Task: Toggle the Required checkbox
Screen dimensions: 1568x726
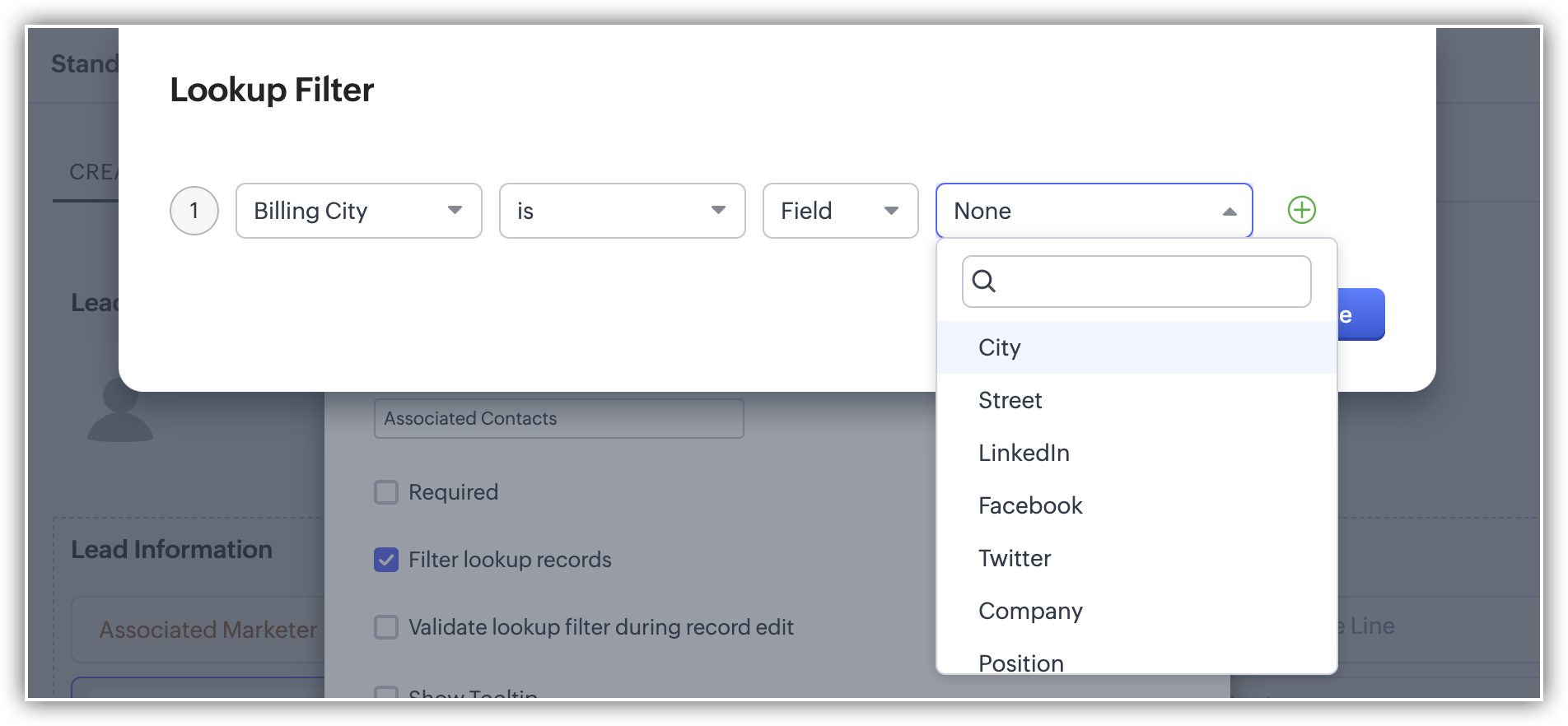Action: click(x=386, y=492)
